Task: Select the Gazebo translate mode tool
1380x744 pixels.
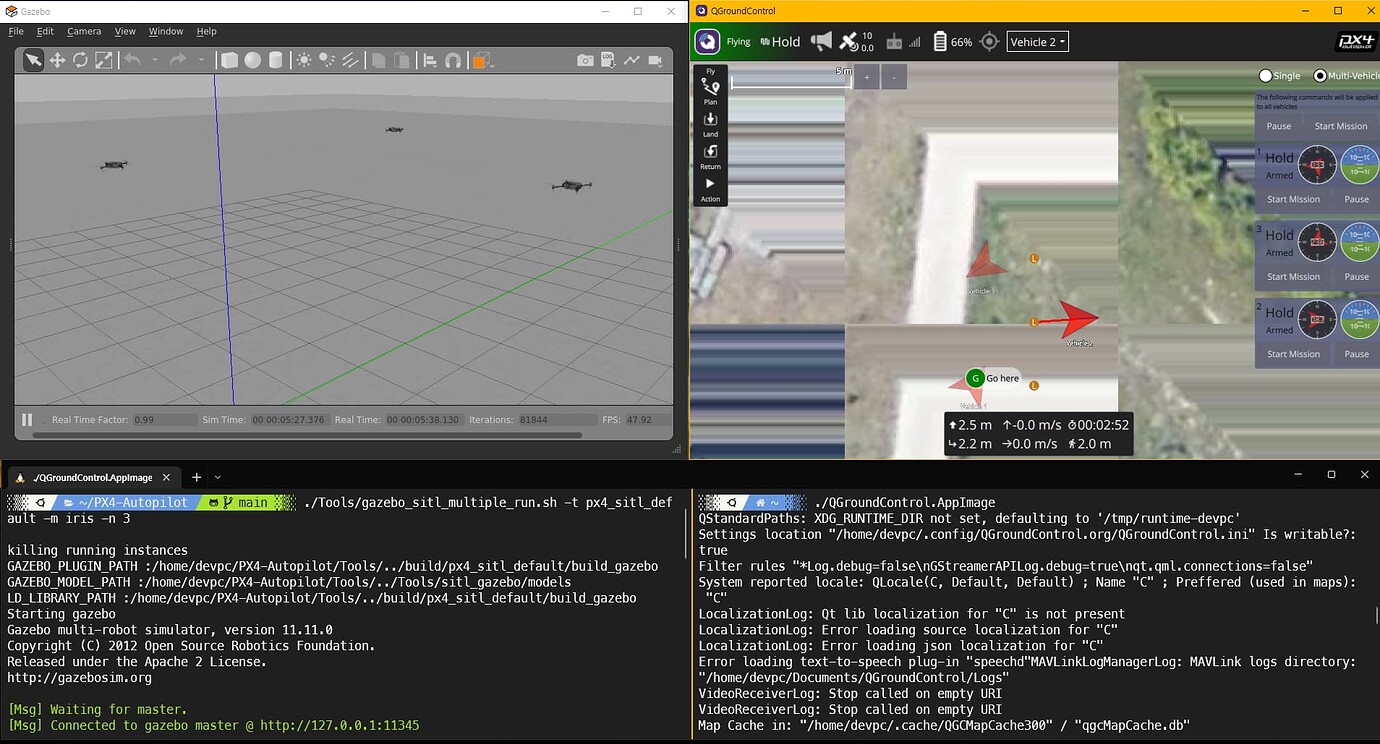Action: [x=56, y=60]
